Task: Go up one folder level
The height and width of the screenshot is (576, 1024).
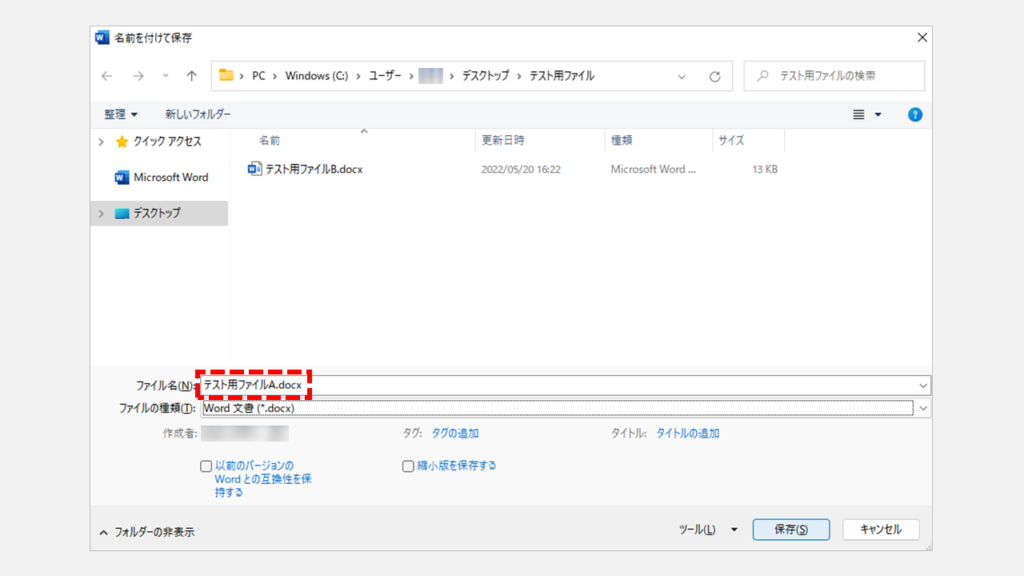Action: click(x=191, y=76)
